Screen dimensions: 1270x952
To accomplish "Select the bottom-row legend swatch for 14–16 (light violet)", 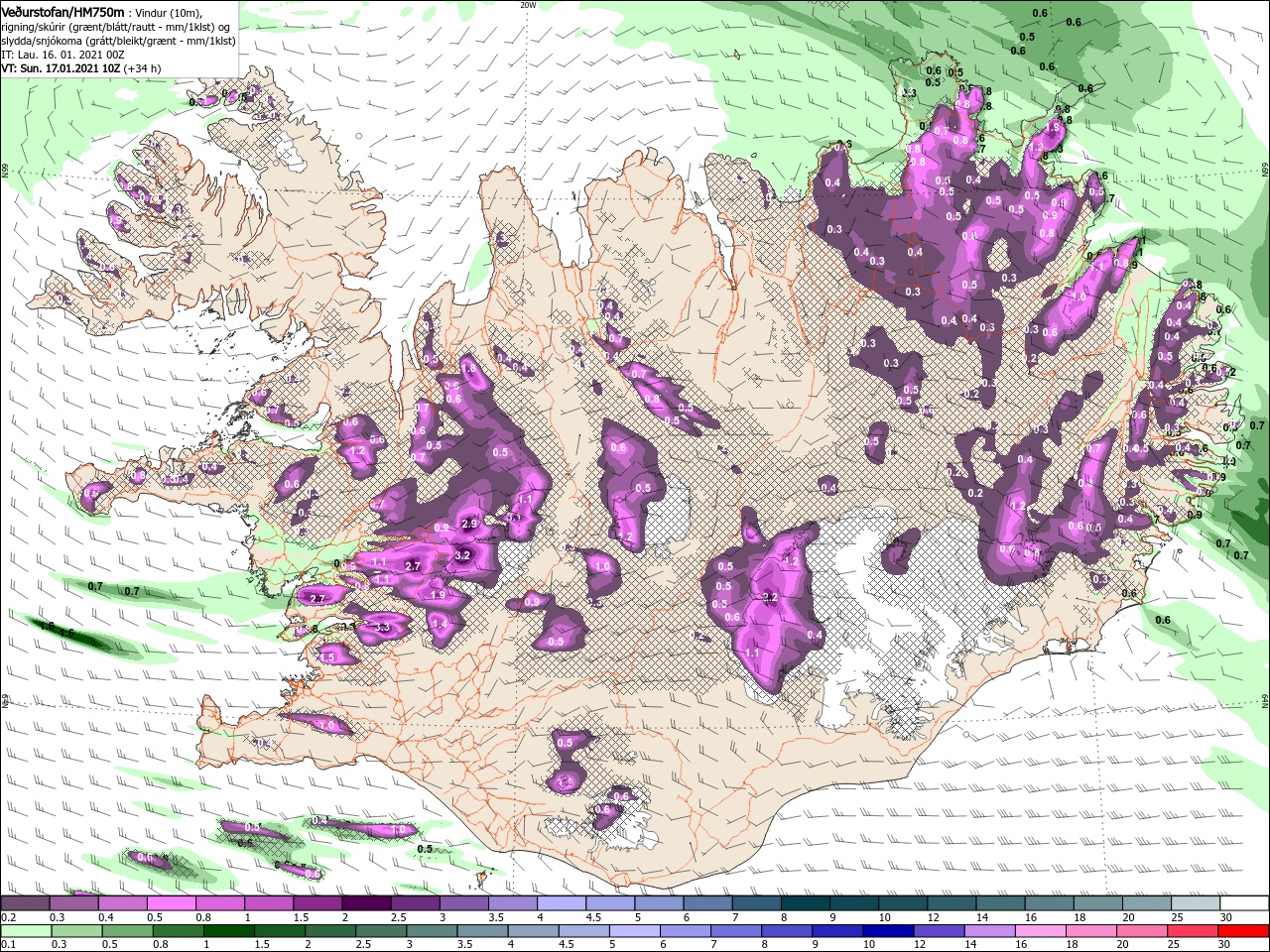I will pos(990,930).
